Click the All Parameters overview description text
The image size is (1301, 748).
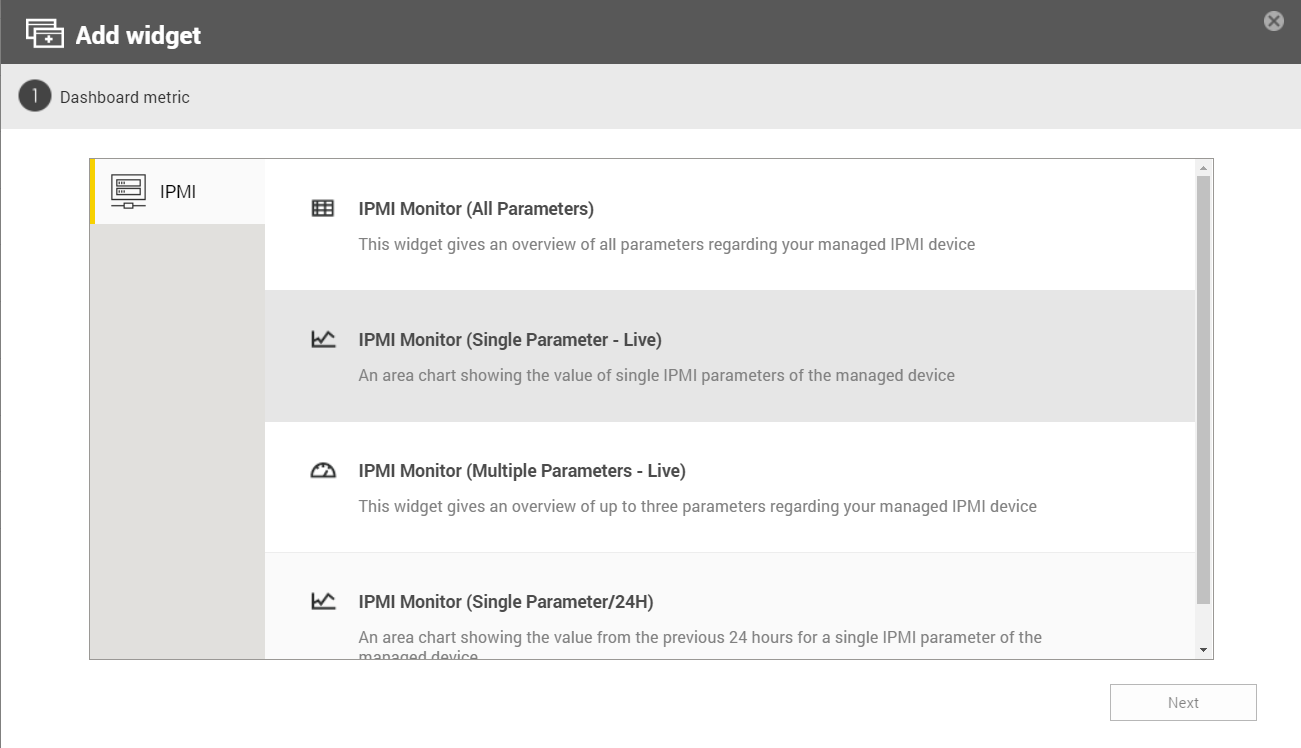666,244
